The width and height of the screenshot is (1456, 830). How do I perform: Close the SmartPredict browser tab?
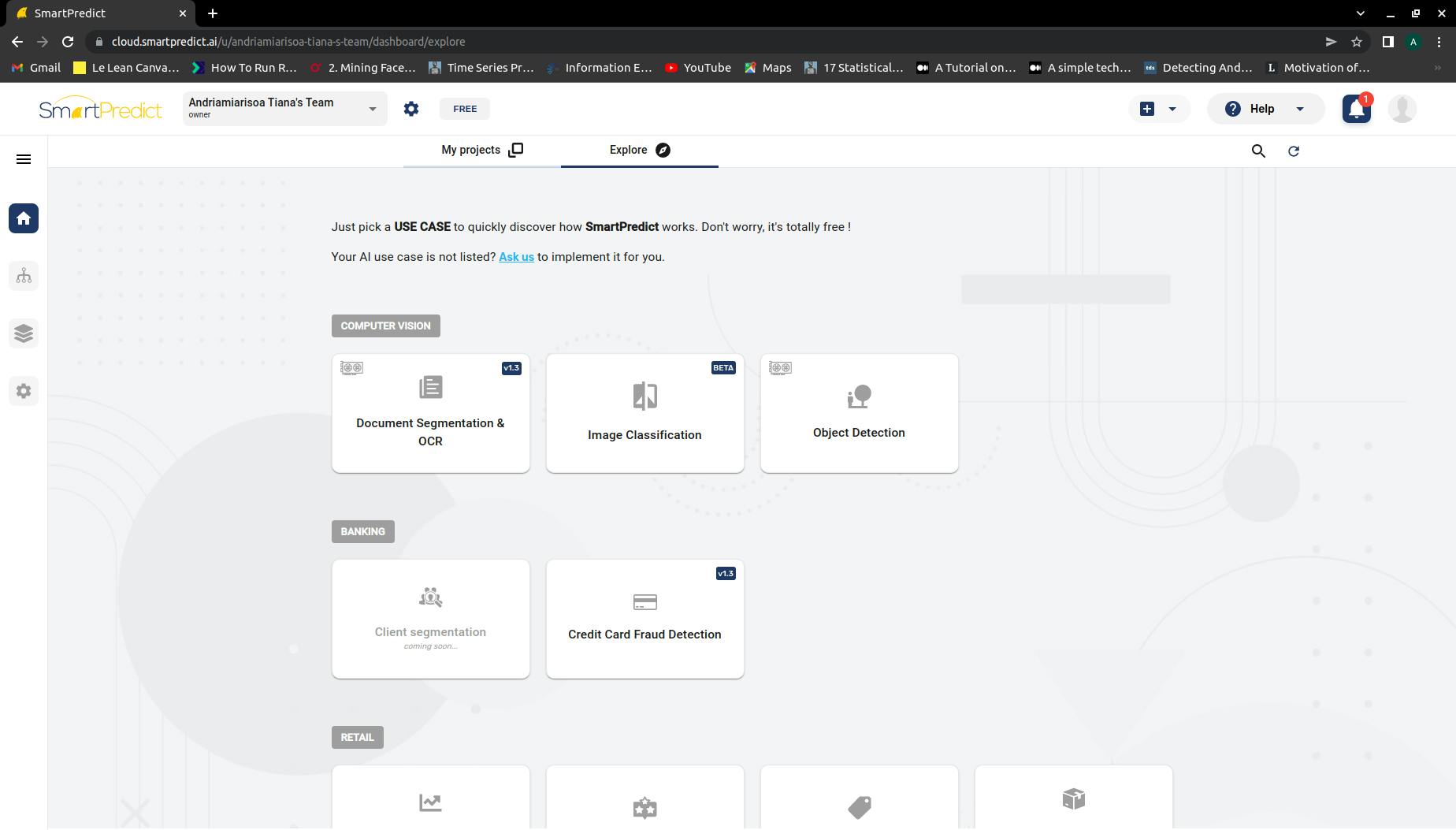click(x=183, y=13)
